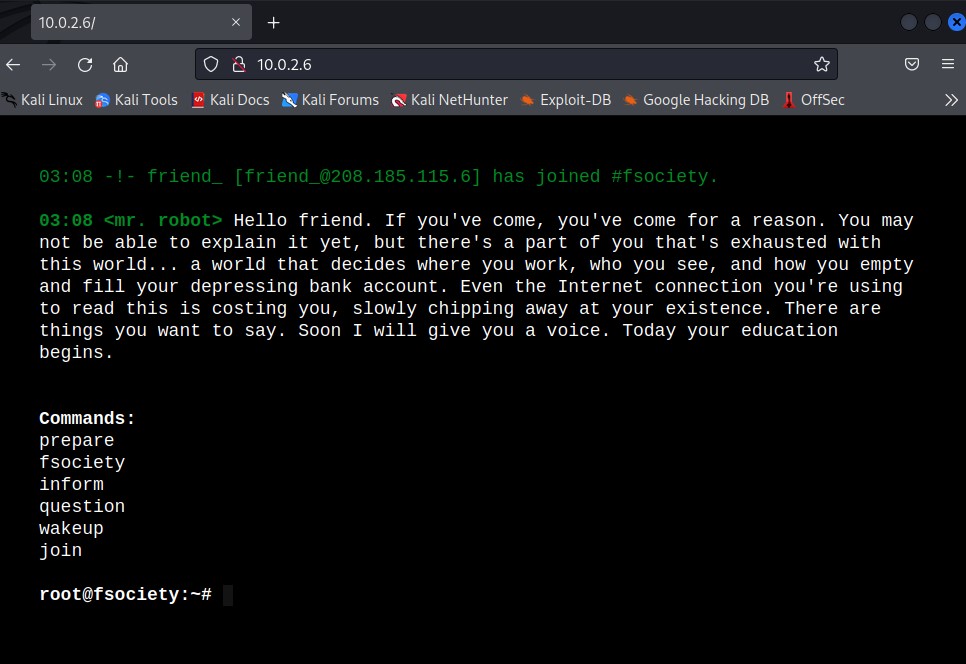Click the root@fsociety terminal input cursor
Viewport: 966px width, 664px height.
tap(227, 595)
